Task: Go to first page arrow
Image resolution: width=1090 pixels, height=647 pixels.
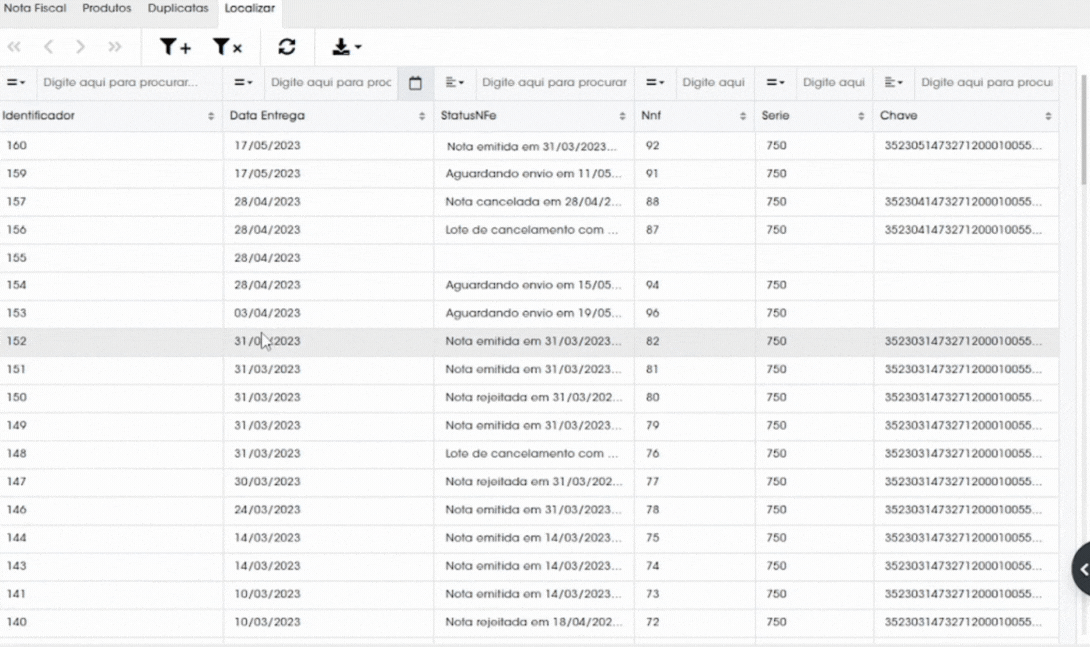Action: click(x=14, y=47)
